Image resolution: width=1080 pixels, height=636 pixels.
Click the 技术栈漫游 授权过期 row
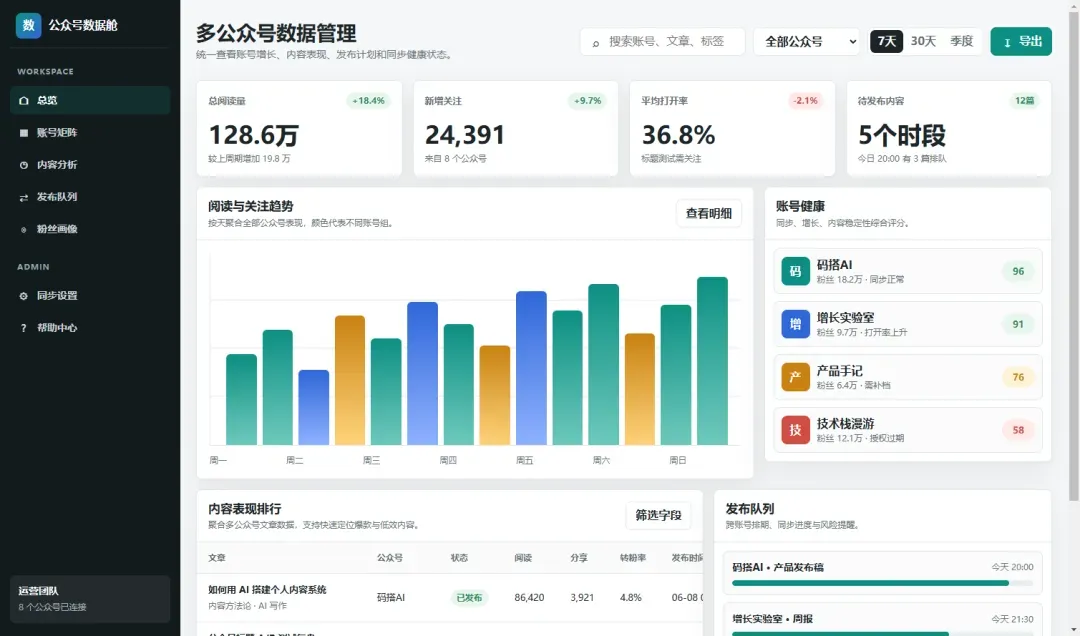908,430
